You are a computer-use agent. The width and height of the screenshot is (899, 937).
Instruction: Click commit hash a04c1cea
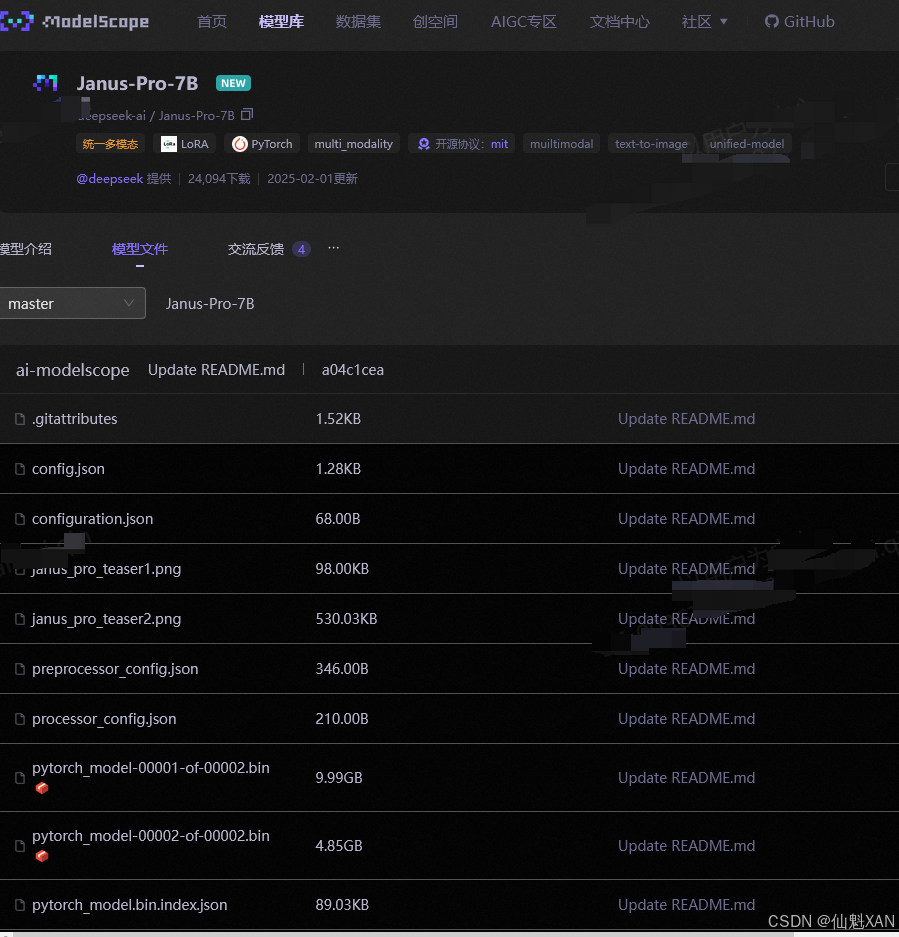(x=353, y=369)
